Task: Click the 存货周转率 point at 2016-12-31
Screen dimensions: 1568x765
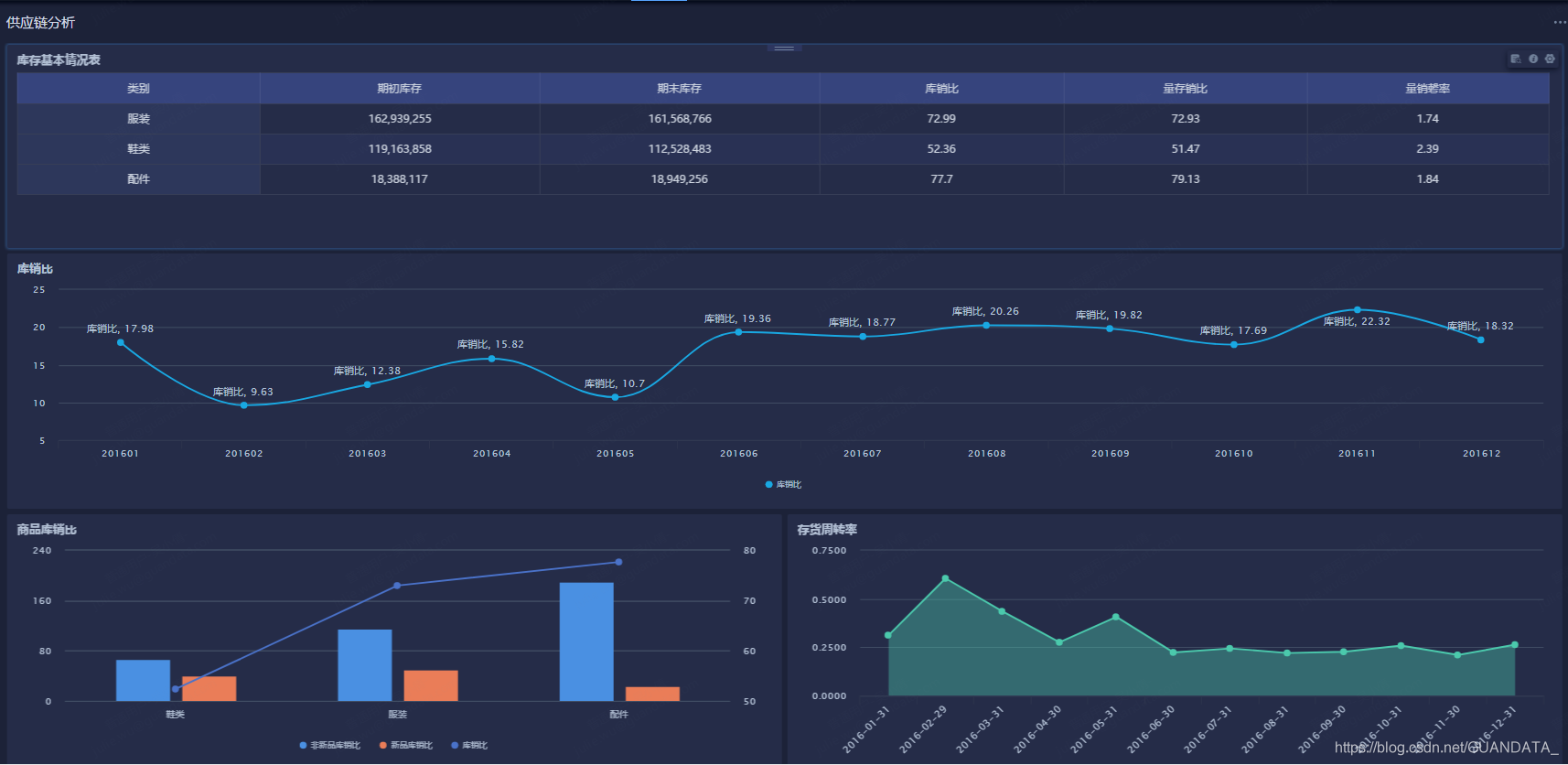Action: tap(1515, 645)
